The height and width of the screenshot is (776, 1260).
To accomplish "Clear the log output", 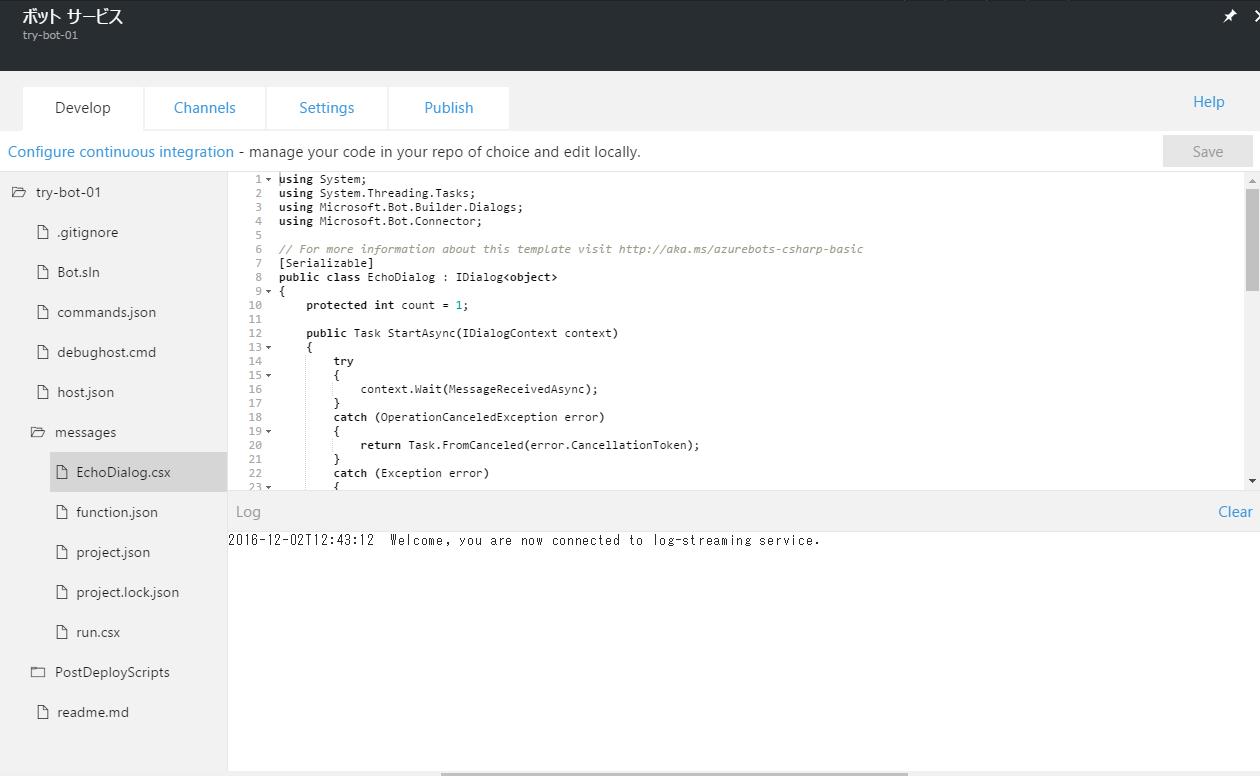I will pyautogui.click(x=1235, y=511).
